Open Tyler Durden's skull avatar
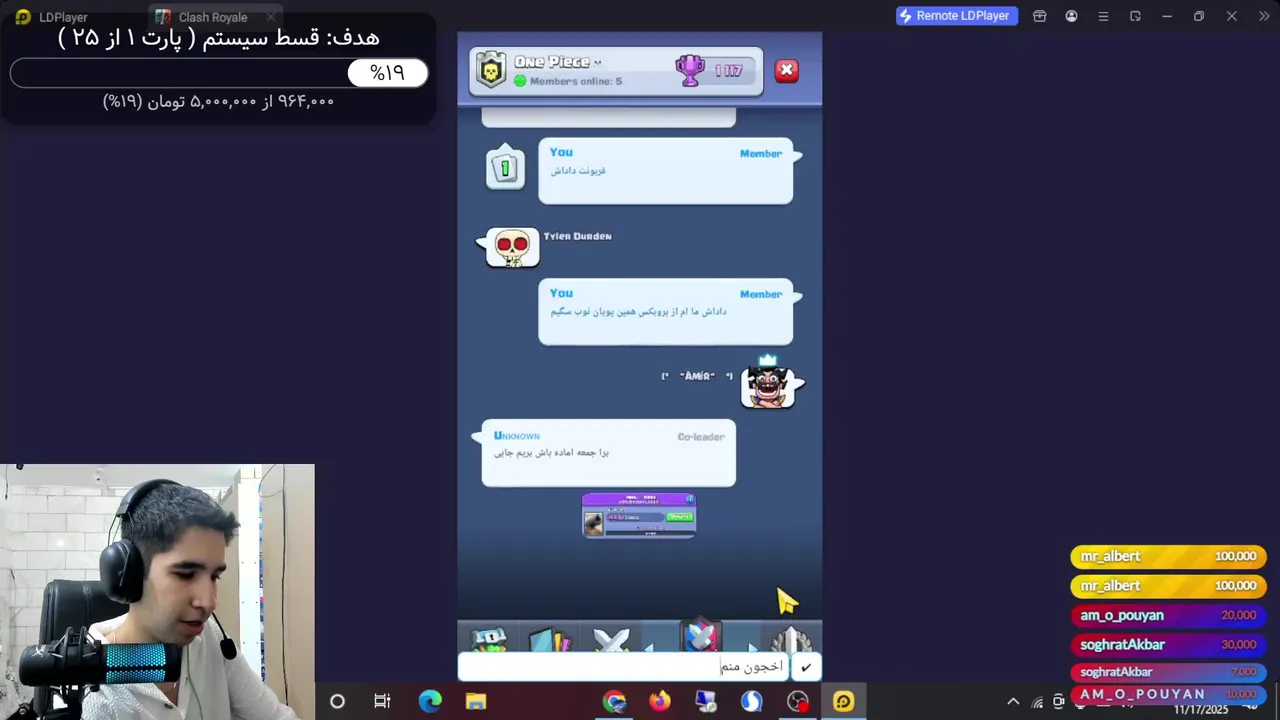Image resolution: width=1280 pixels, height=720 pixels. (512, 247)
